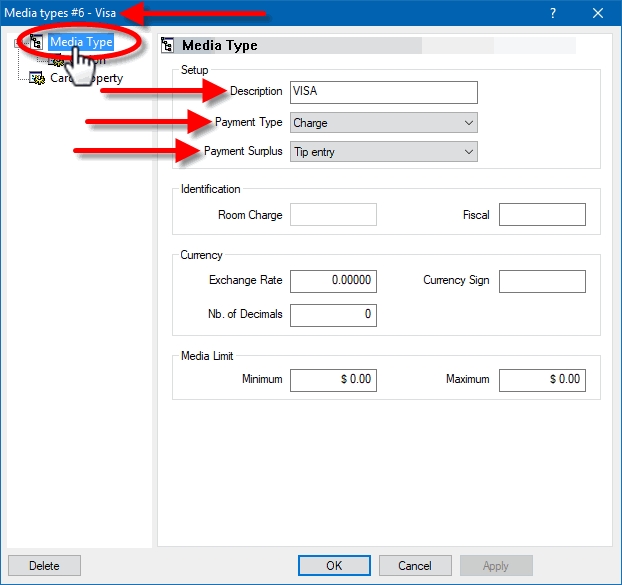The width and height of the screenshot is (622, 585).
Task: Click the Room Charge field
Action: click(333, 215)
